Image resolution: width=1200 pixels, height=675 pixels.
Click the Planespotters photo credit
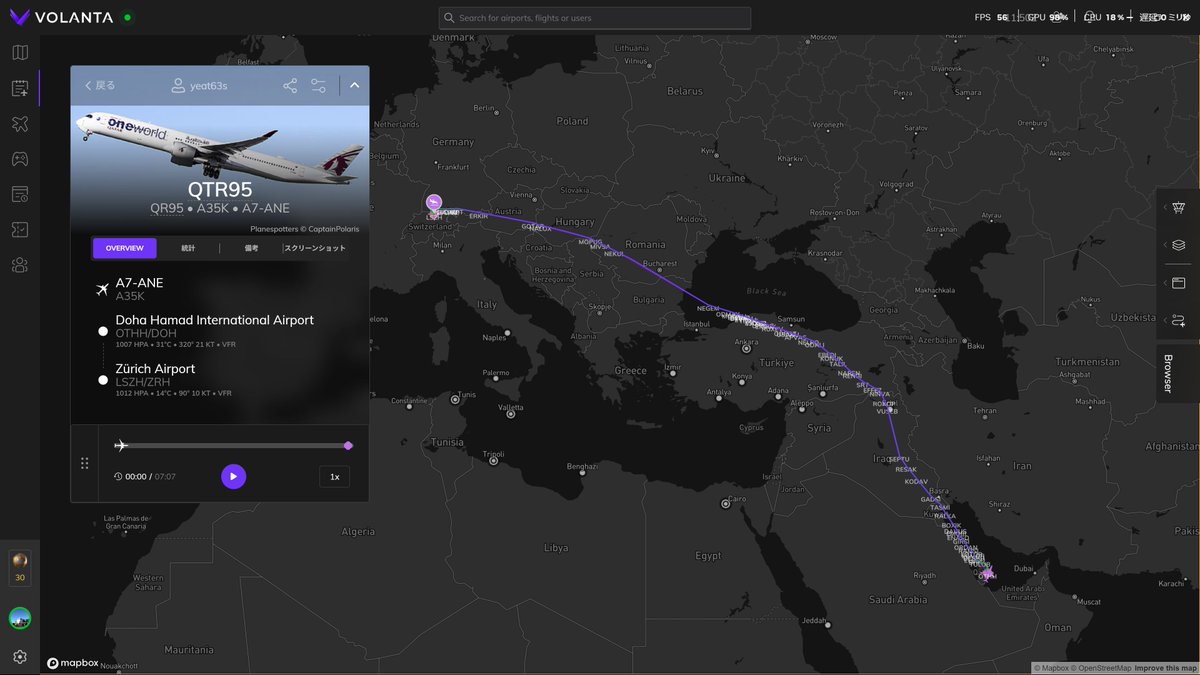pyautogui.click(x=303, y=228)
